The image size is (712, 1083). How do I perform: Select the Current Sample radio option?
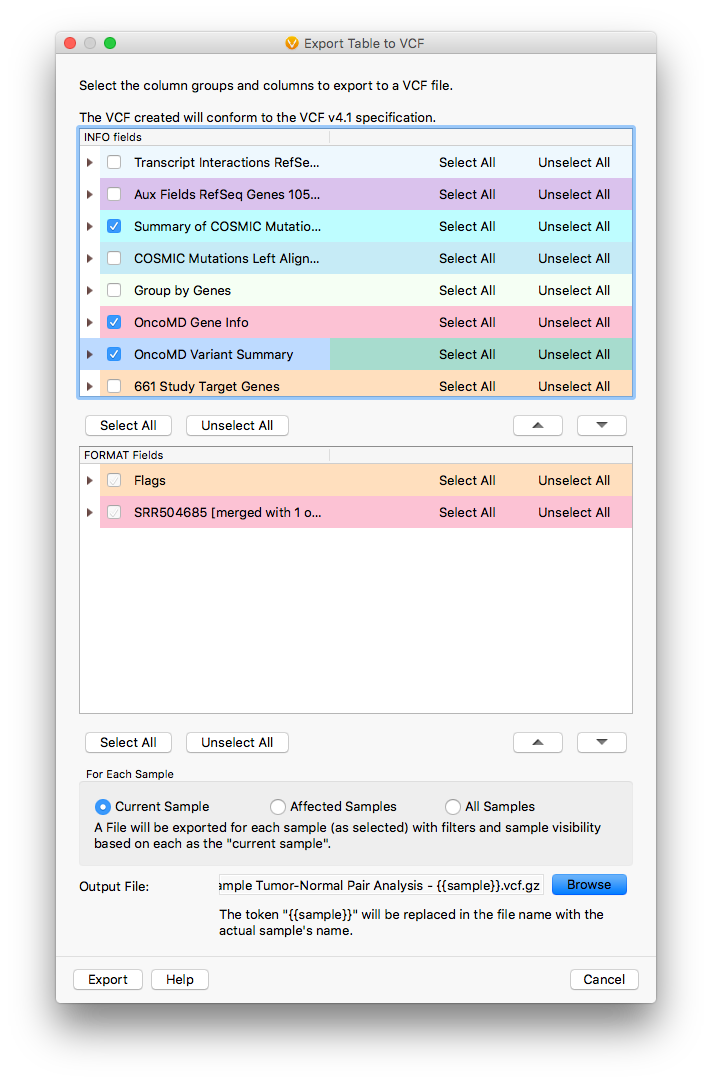pyautogui.click(x=102, y=807)
